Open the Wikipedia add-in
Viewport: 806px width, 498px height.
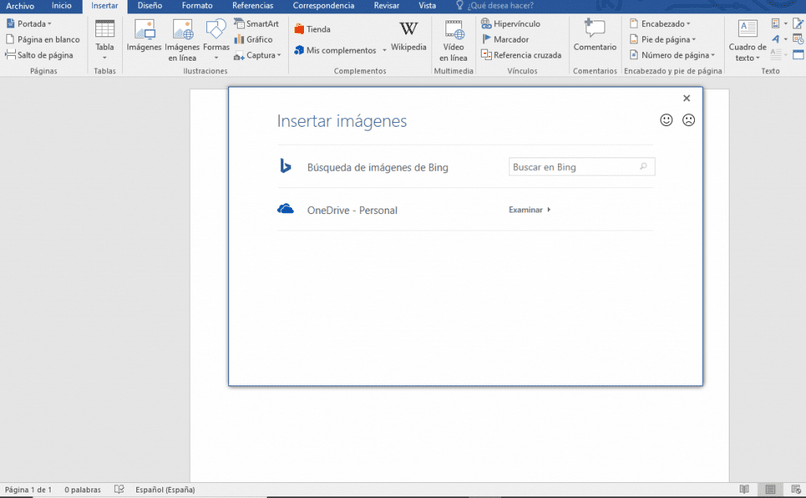[x=409, y=36]
